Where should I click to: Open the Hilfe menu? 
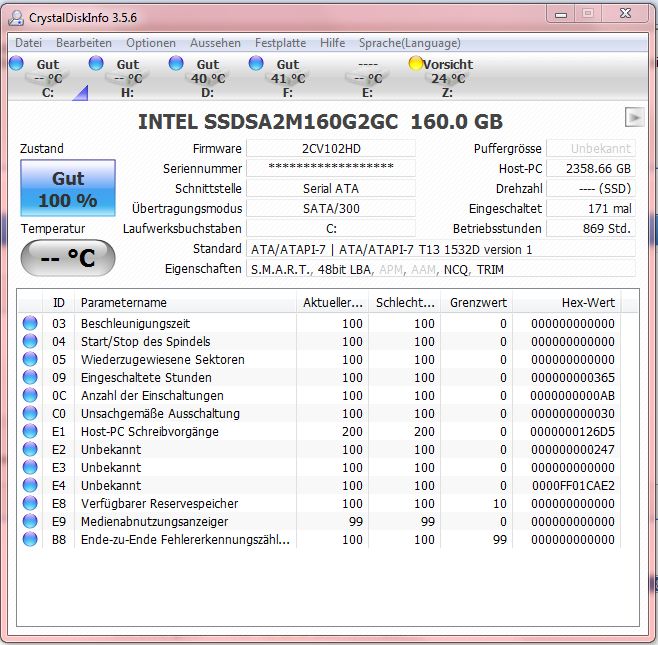332,43
